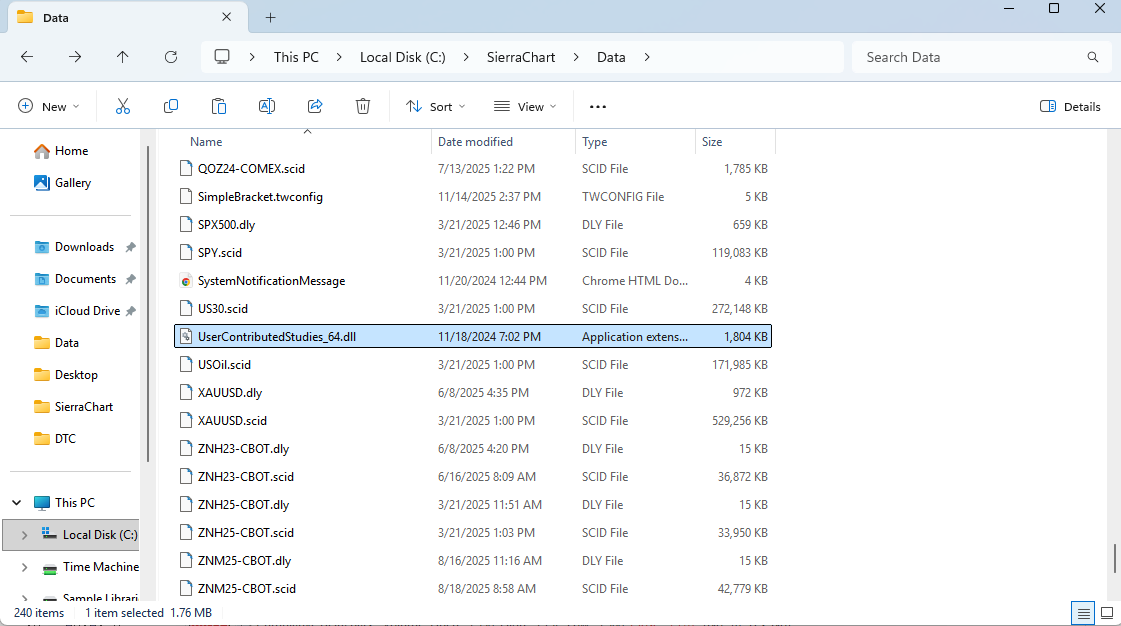Unpin Downloads via its pin icon

coord(130,247)
